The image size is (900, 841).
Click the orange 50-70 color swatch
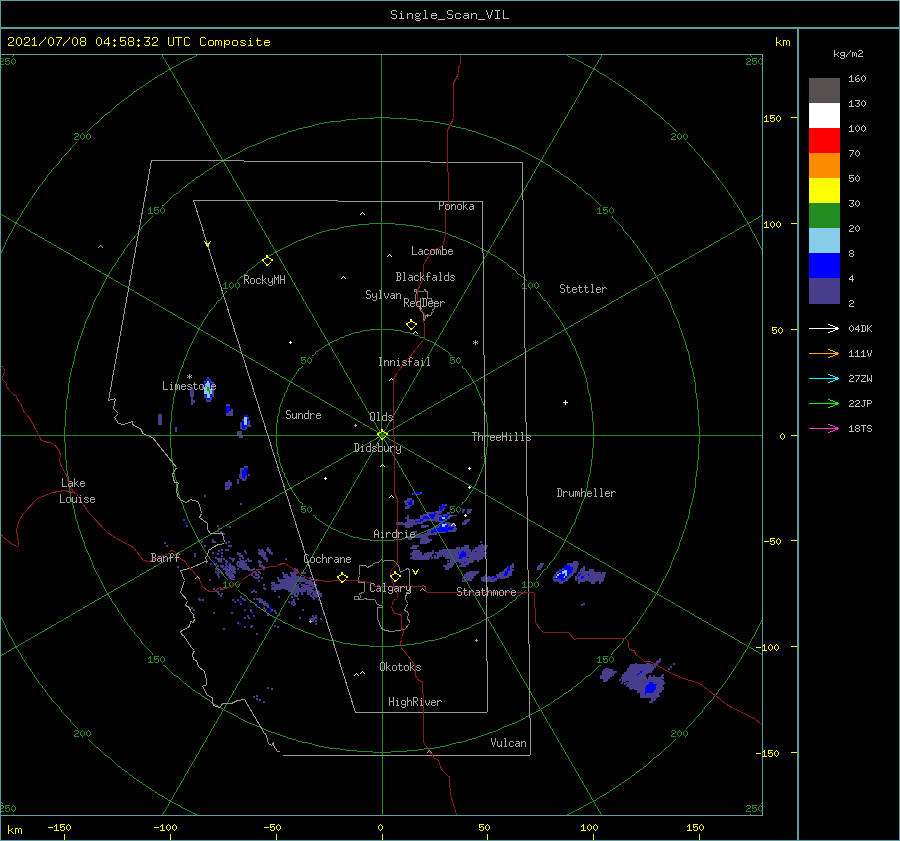pyautogui.click(x=824, y=165)
